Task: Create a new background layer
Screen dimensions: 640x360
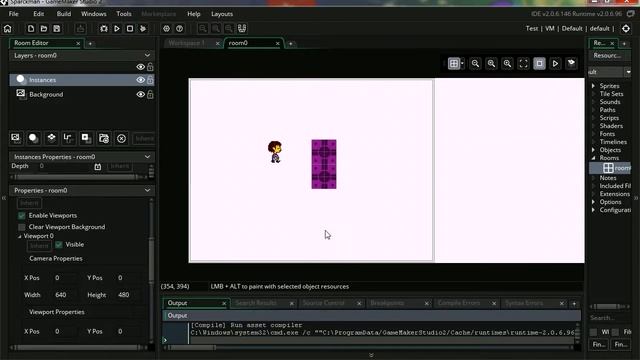Action: [16, 138]
